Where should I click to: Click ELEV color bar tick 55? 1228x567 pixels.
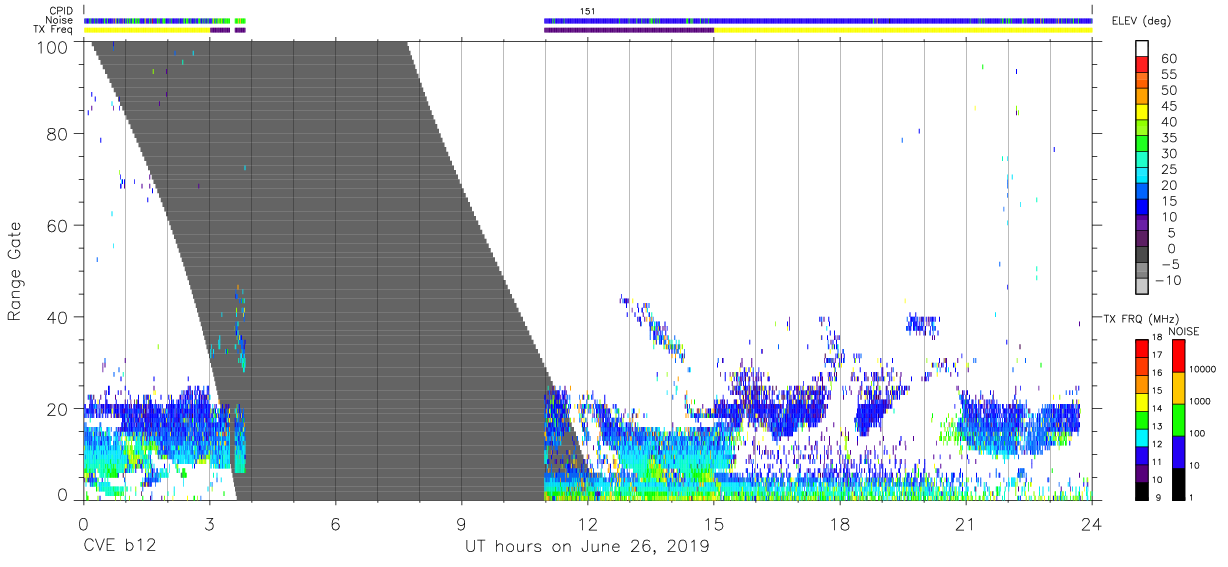coord(1169,74)
